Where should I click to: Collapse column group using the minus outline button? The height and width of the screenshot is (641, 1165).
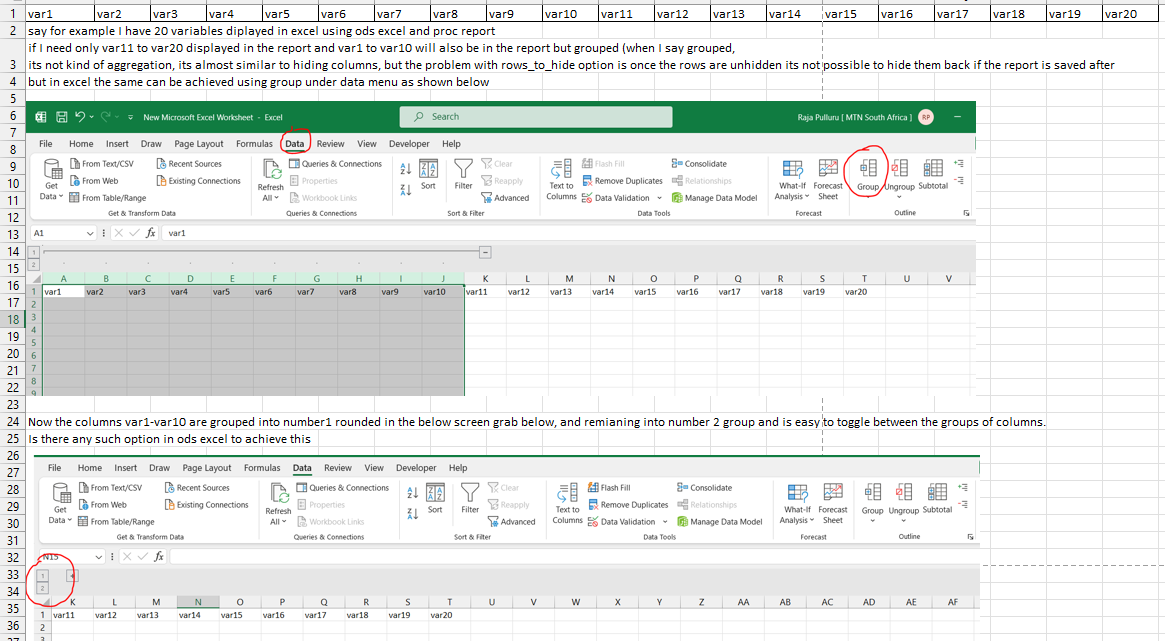point(484,252)
